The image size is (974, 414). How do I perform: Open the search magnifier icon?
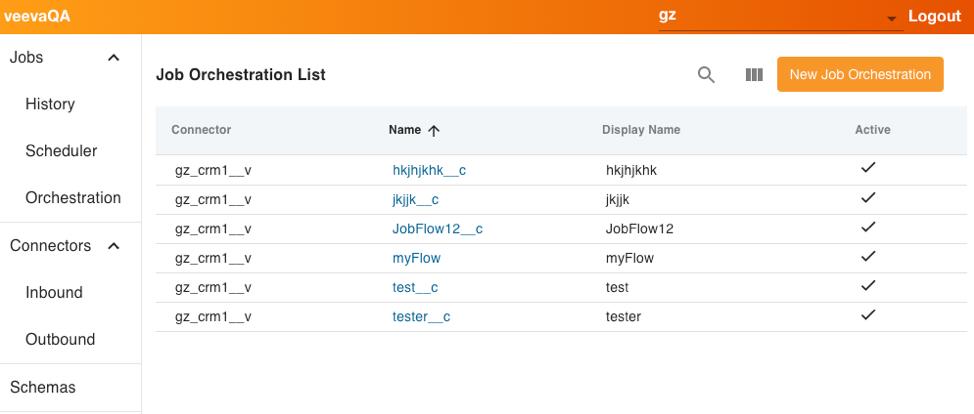pos(706,75)
